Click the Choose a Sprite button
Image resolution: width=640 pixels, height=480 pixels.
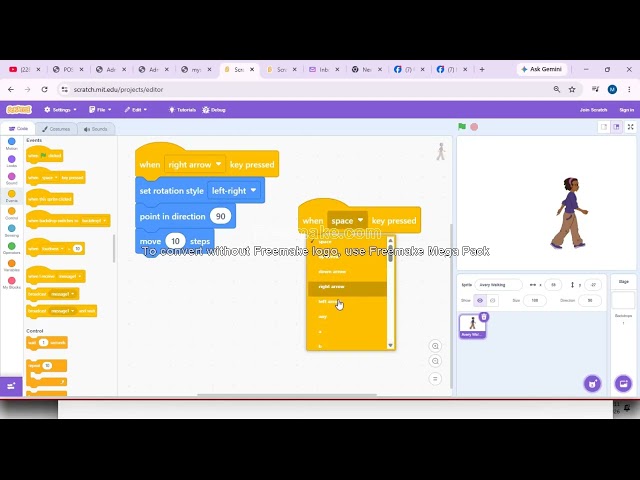click(592, 384)
